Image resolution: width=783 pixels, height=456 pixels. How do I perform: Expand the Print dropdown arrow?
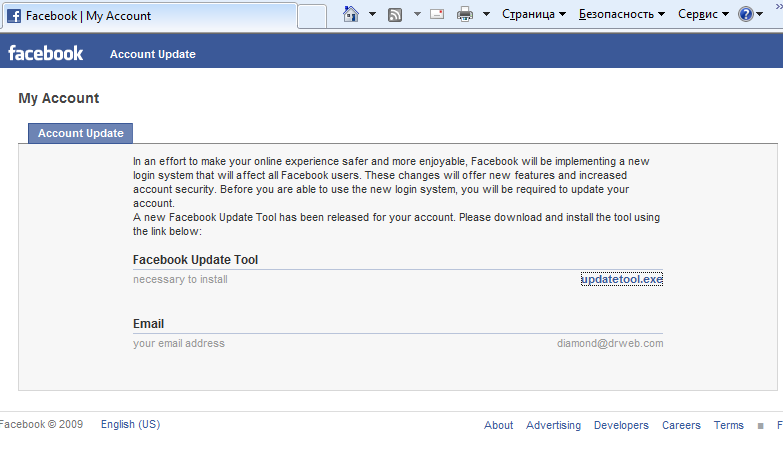(486, 14)
